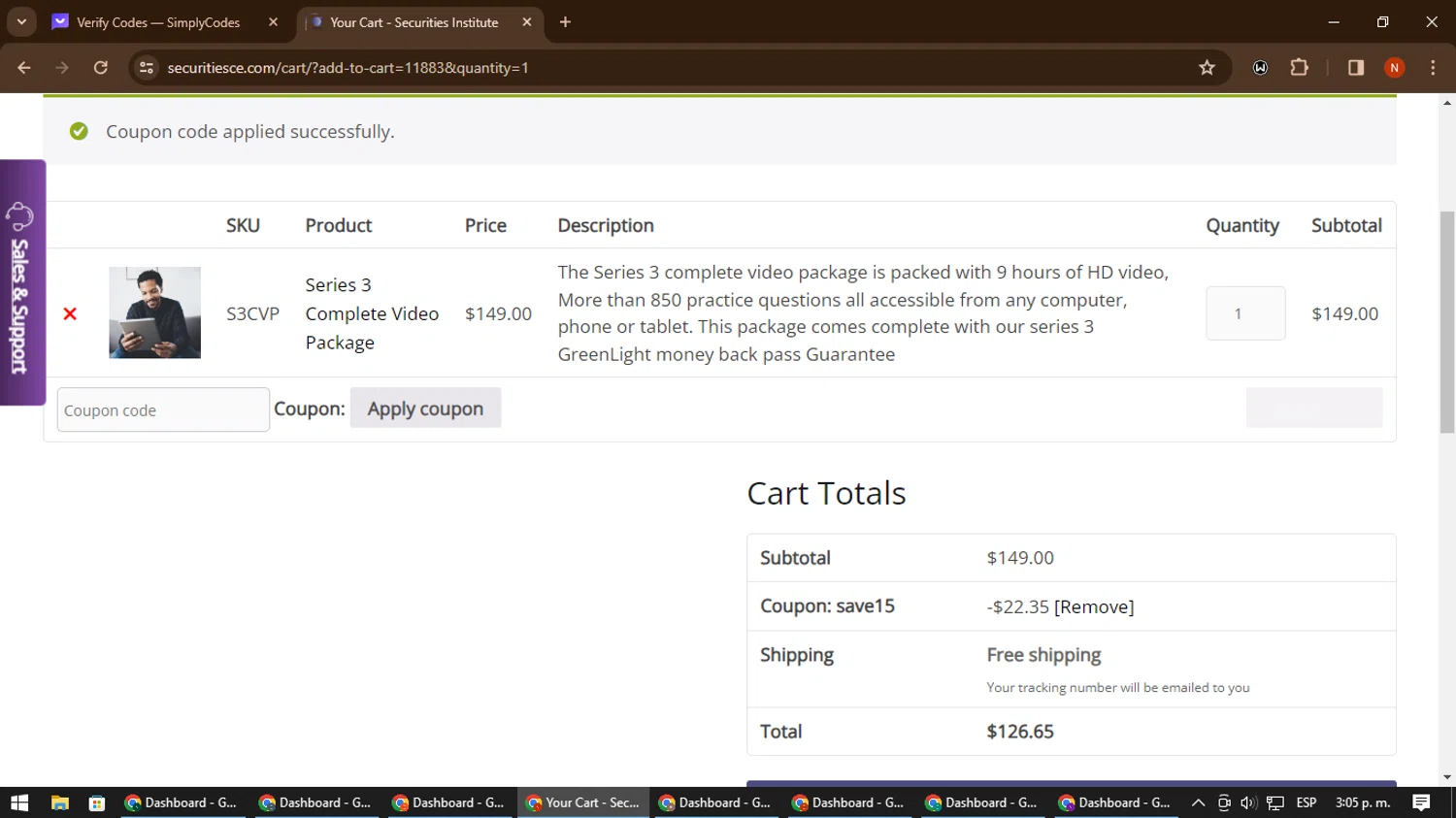The image size is (1456, 818).
Task: Reload the cart page
Action: coord(101,68)
